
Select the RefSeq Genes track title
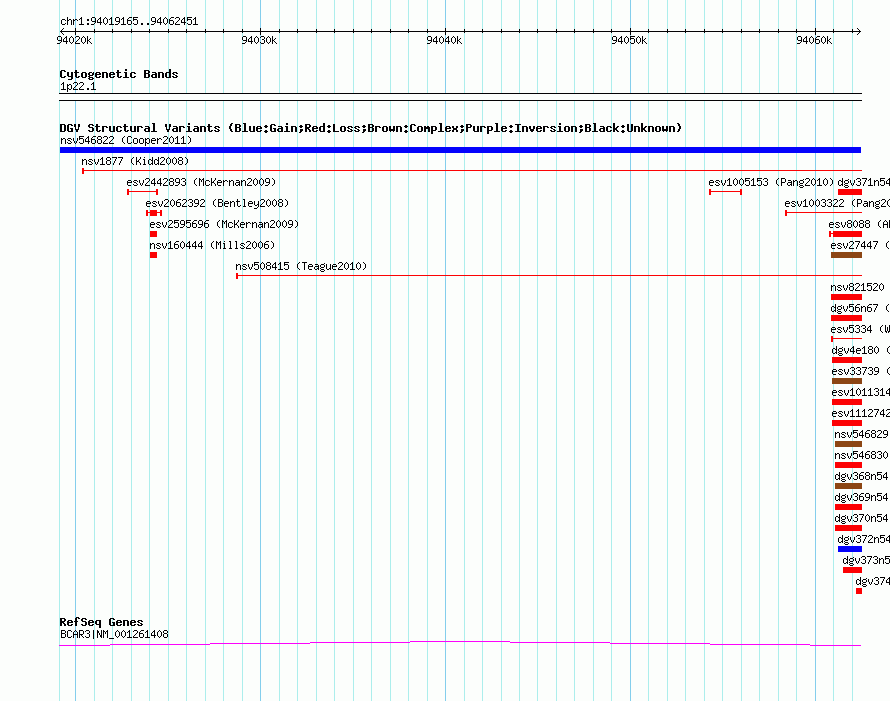[x=101, y=622]
